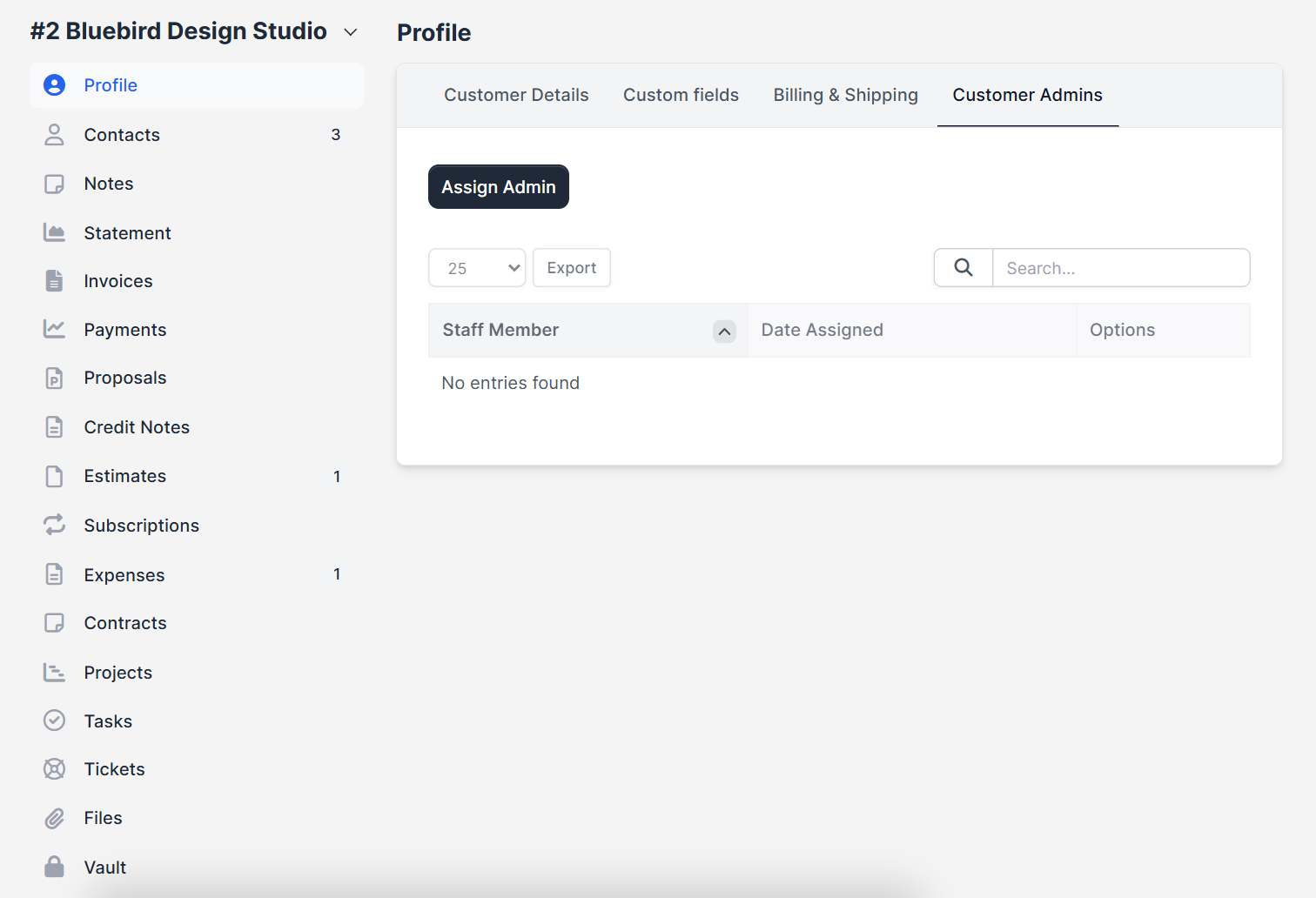The image size is (1316, 898).
Task: Click the Vault padlock icon
Action: click(x=54, y=867)
